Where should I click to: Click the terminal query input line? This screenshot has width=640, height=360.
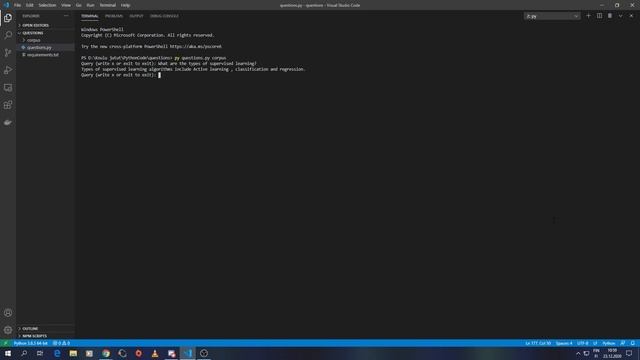click(121, 75)
